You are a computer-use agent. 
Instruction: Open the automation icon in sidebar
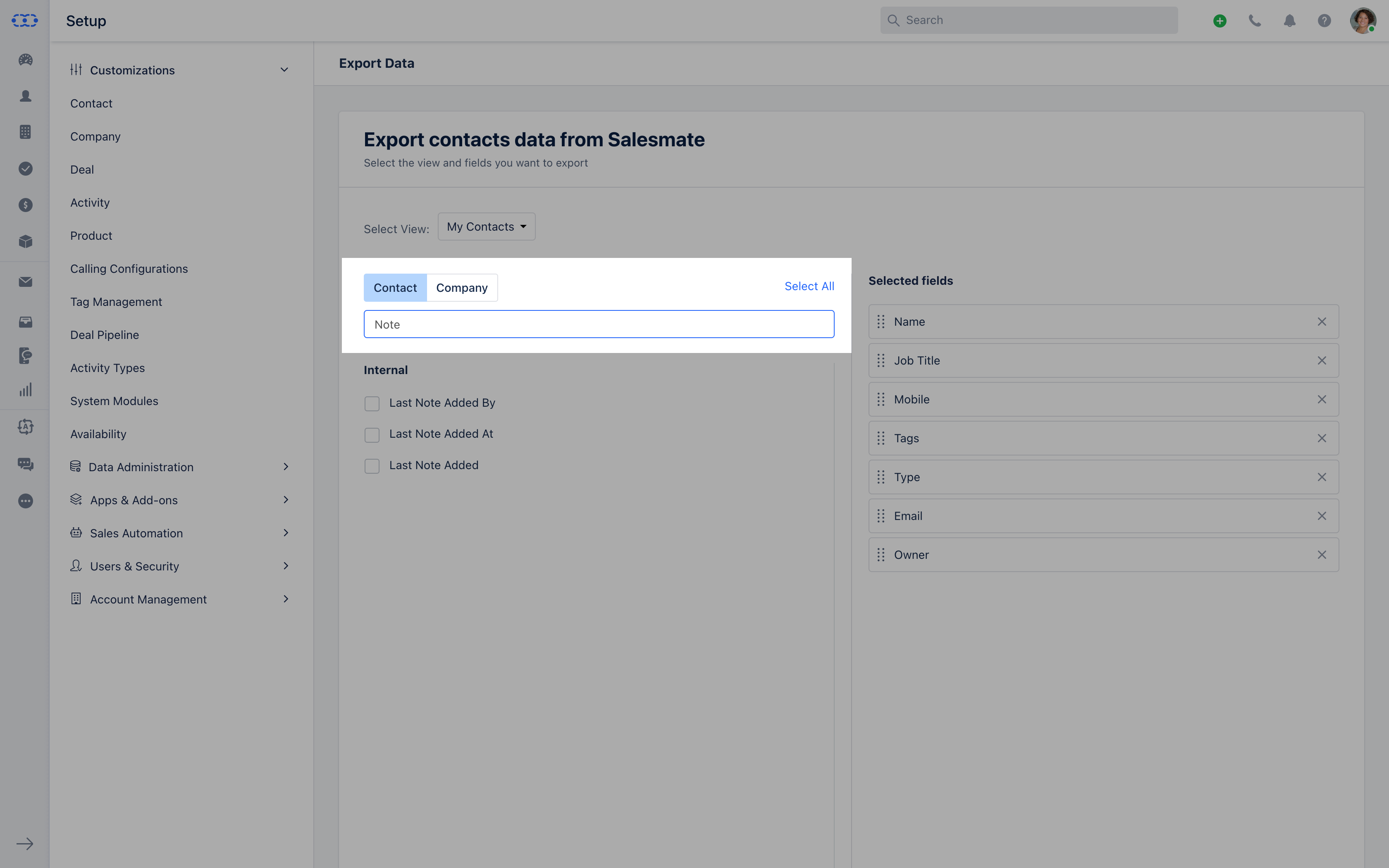click(x=25, y=427)
